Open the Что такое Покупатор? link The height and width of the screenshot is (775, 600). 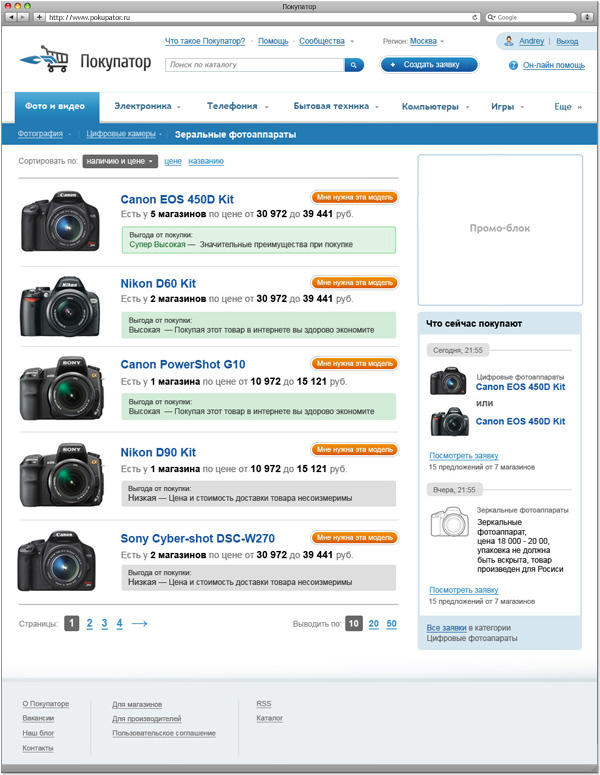click(x=205, y=42)
